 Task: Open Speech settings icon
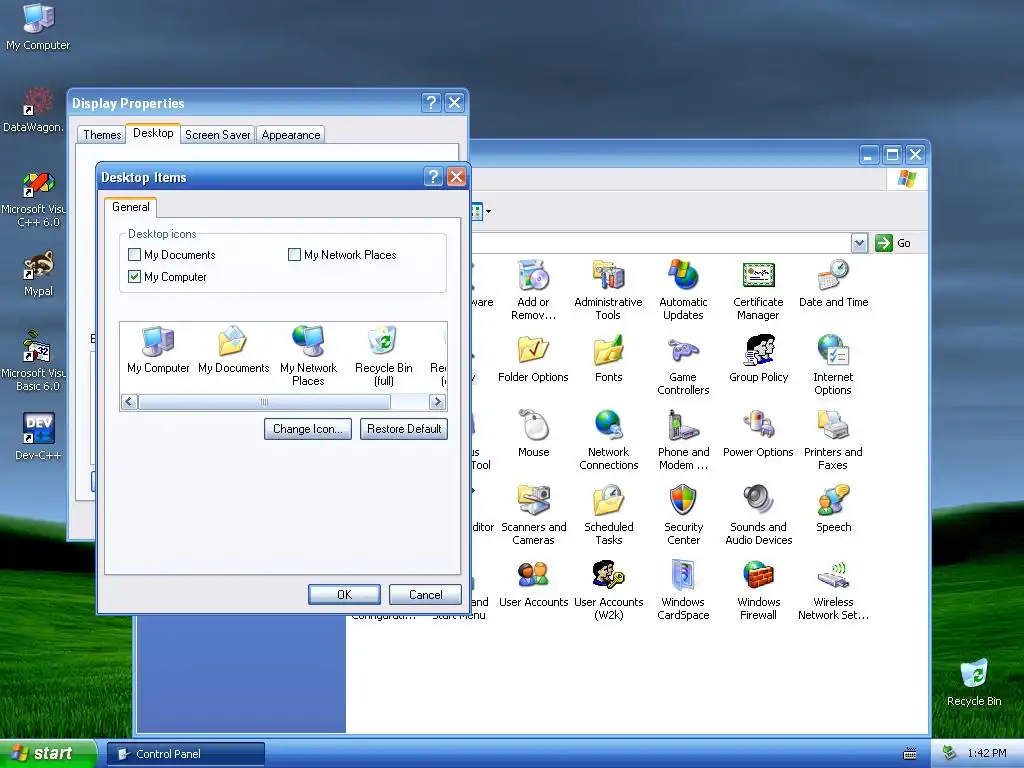click(833, 509)
